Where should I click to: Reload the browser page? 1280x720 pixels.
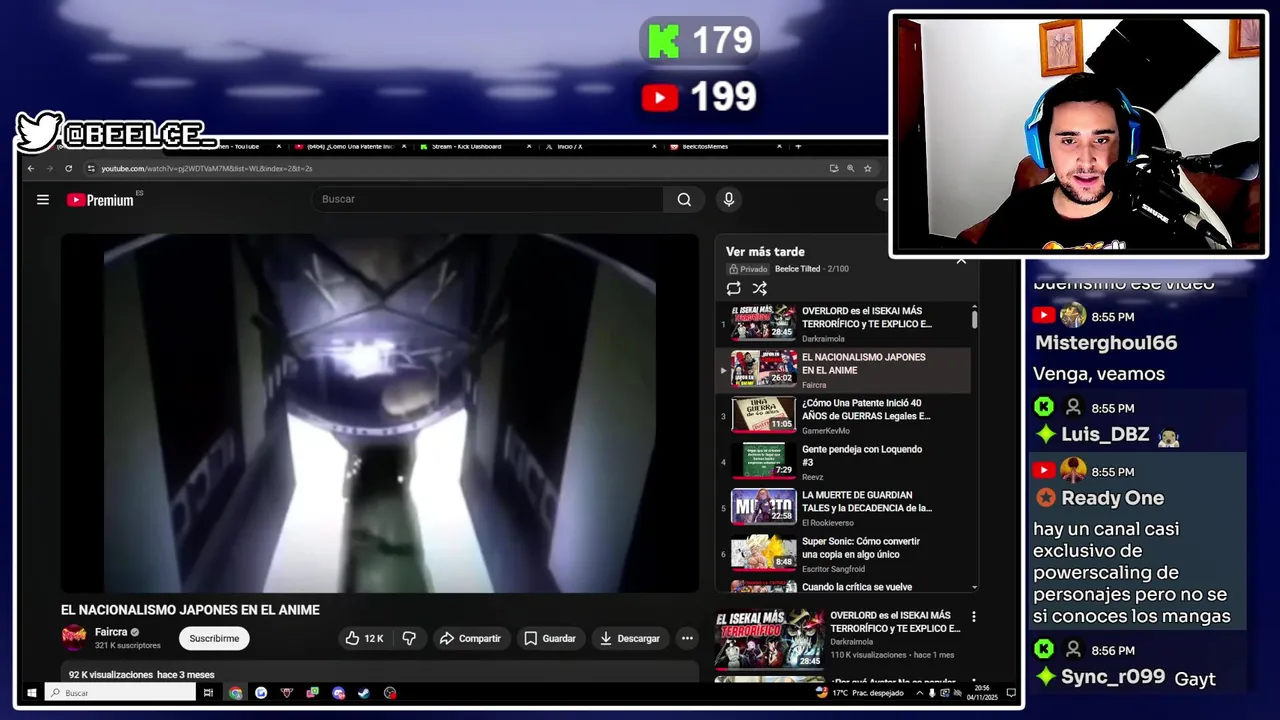click(x=68, y=168)
